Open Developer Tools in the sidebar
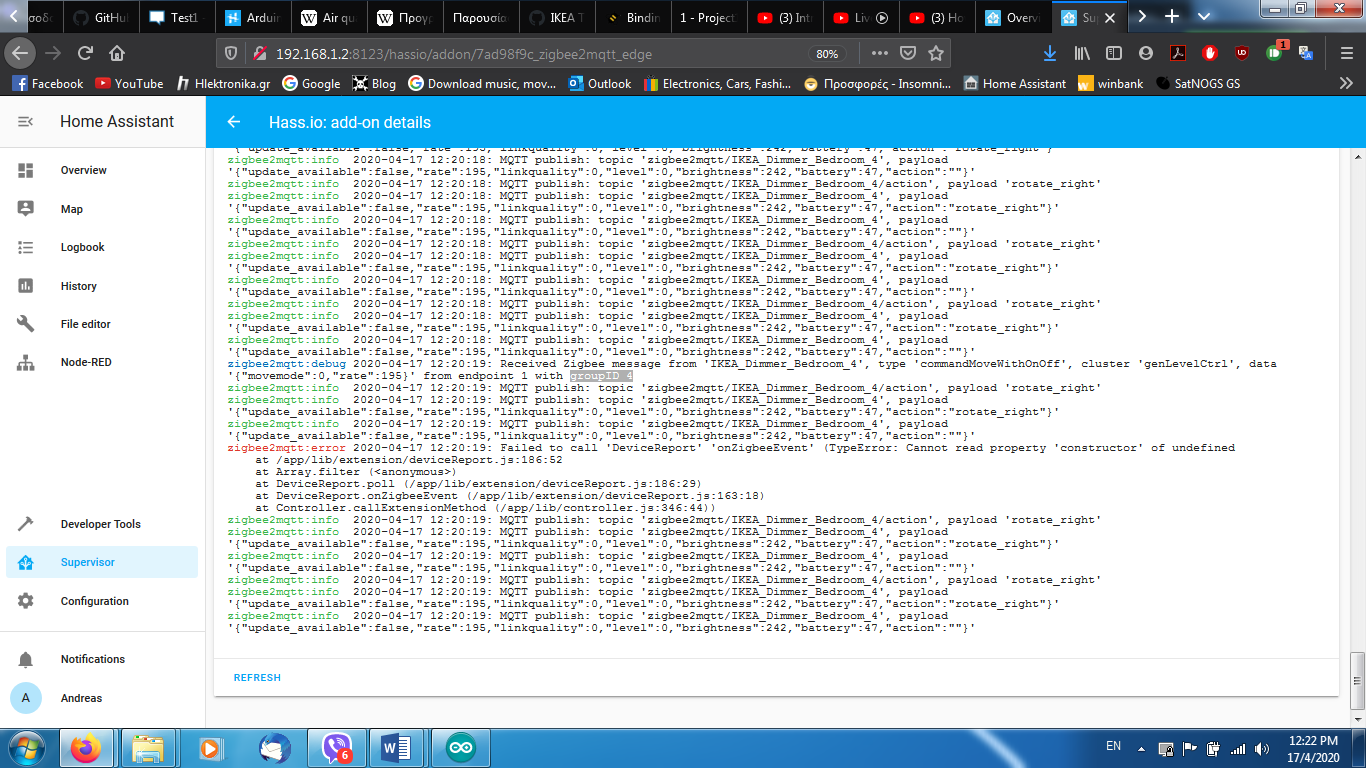 (x=101, y=523)
